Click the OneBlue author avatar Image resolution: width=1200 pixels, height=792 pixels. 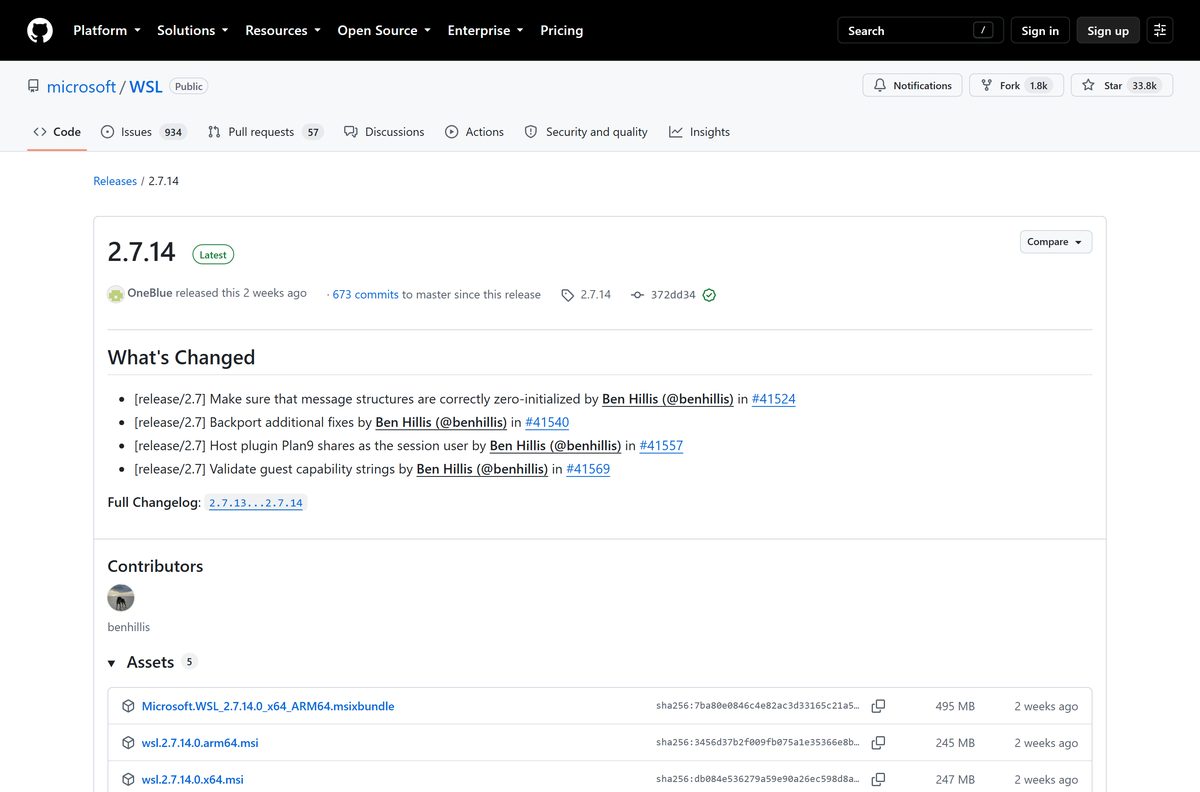point(116,294)
